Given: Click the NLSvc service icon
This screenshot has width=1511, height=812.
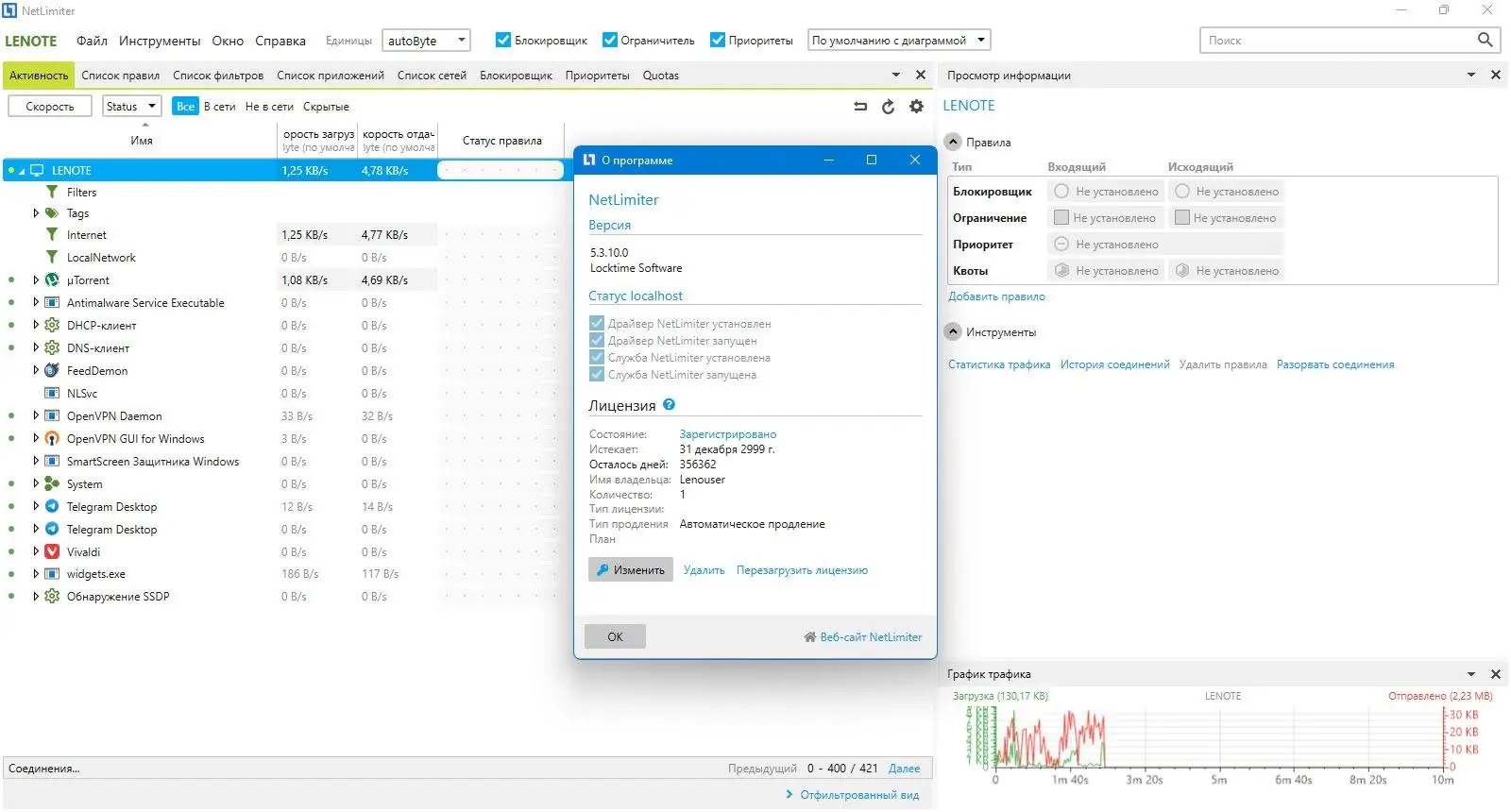Looking at the screenshot, I should coord(52,394).
